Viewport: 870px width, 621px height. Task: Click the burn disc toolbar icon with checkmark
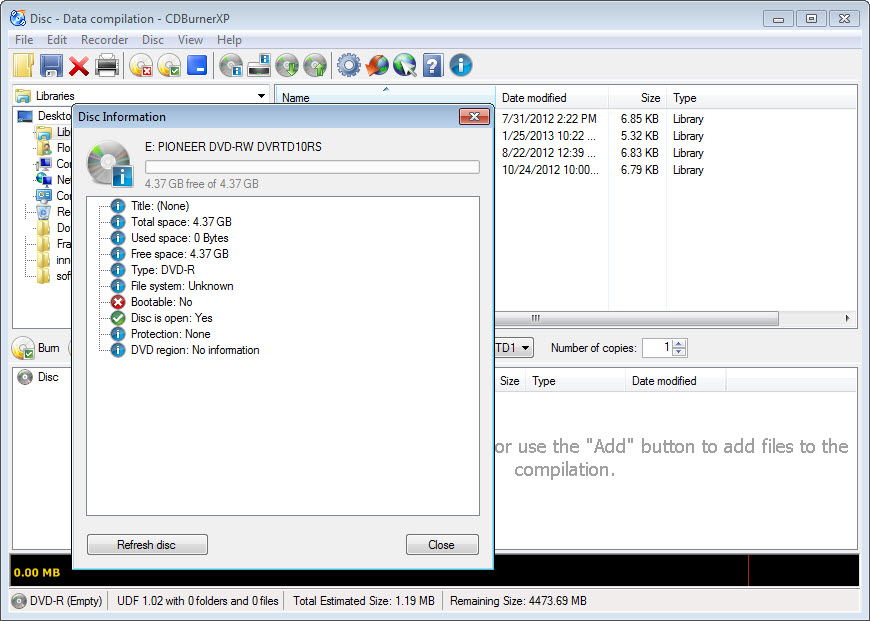[x=169, y=65]
